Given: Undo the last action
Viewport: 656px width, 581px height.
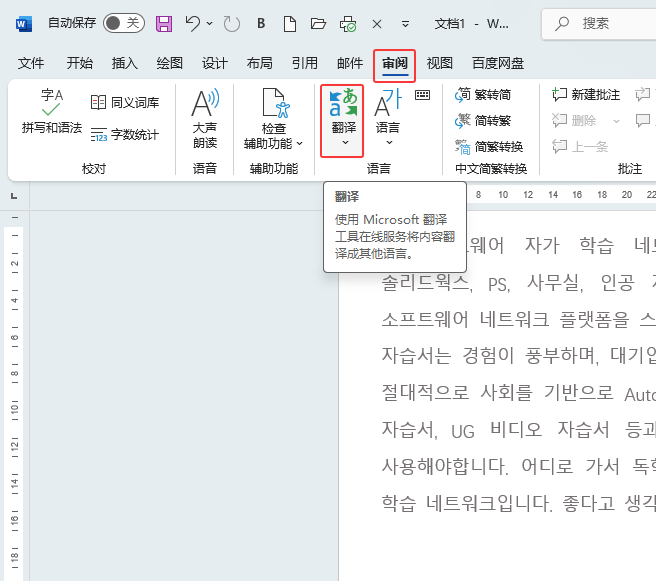Looking at the screenshot, I should pos(193,23).
